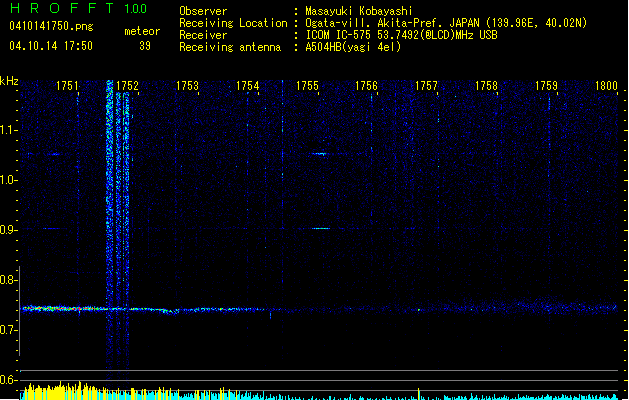Click the 1.1 kHz axis label
Viewport: 629px width, 400px height.
pyautogui.click(x=8, y=130)
